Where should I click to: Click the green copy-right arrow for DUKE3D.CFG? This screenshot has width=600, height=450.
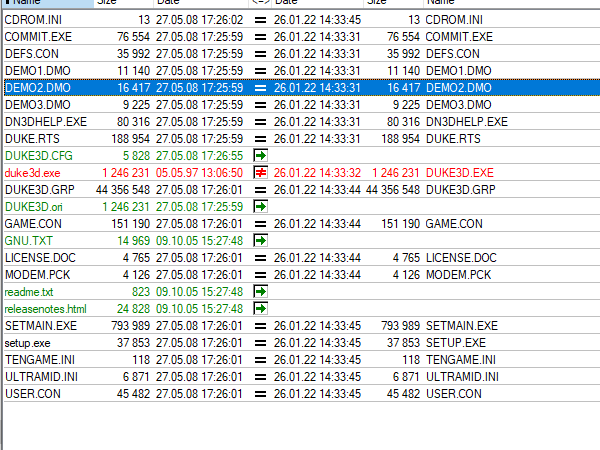(260, 156)
